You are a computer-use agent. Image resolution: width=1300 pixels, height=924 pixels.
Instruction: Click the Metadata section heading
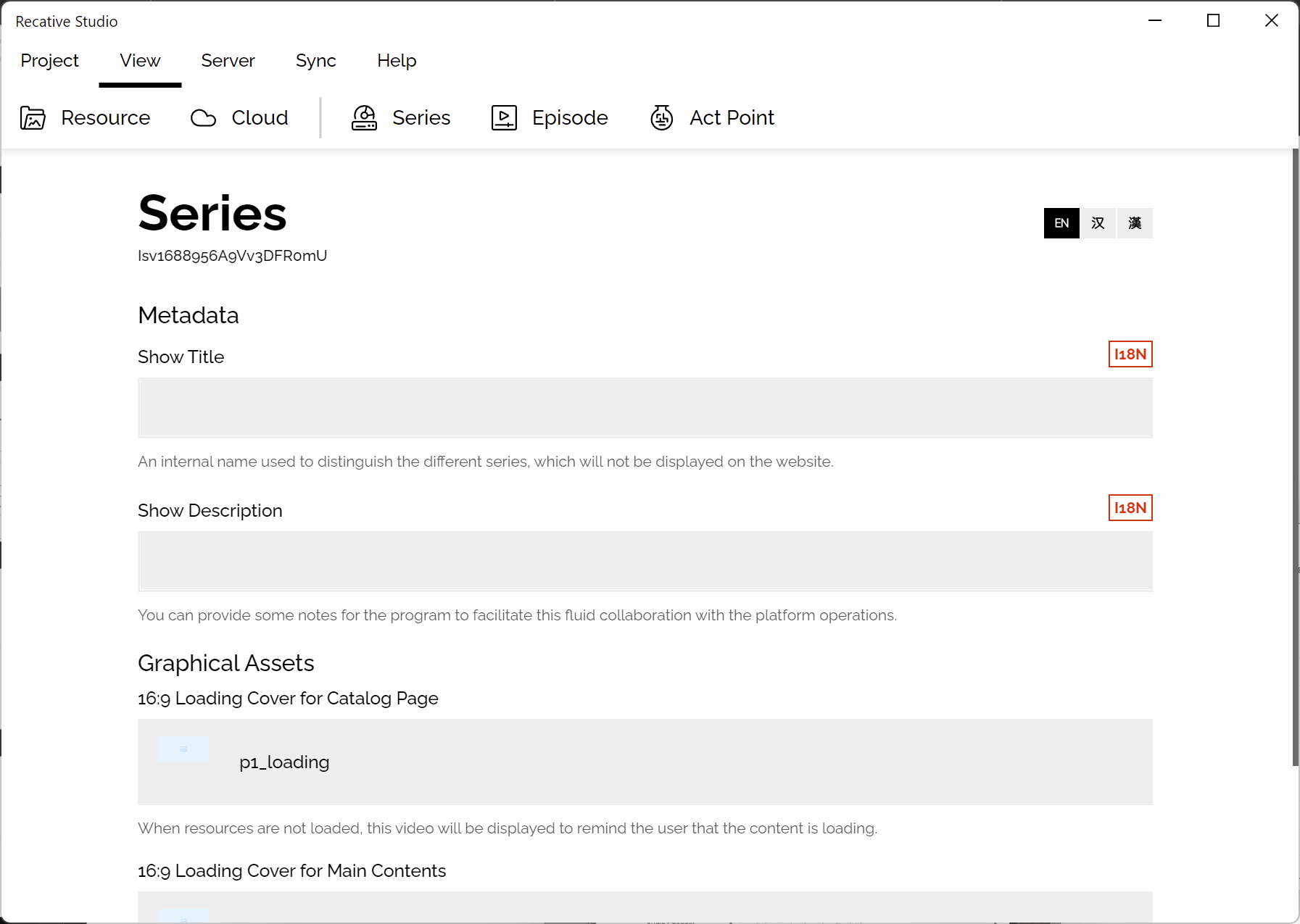click(x=189, y=315)
